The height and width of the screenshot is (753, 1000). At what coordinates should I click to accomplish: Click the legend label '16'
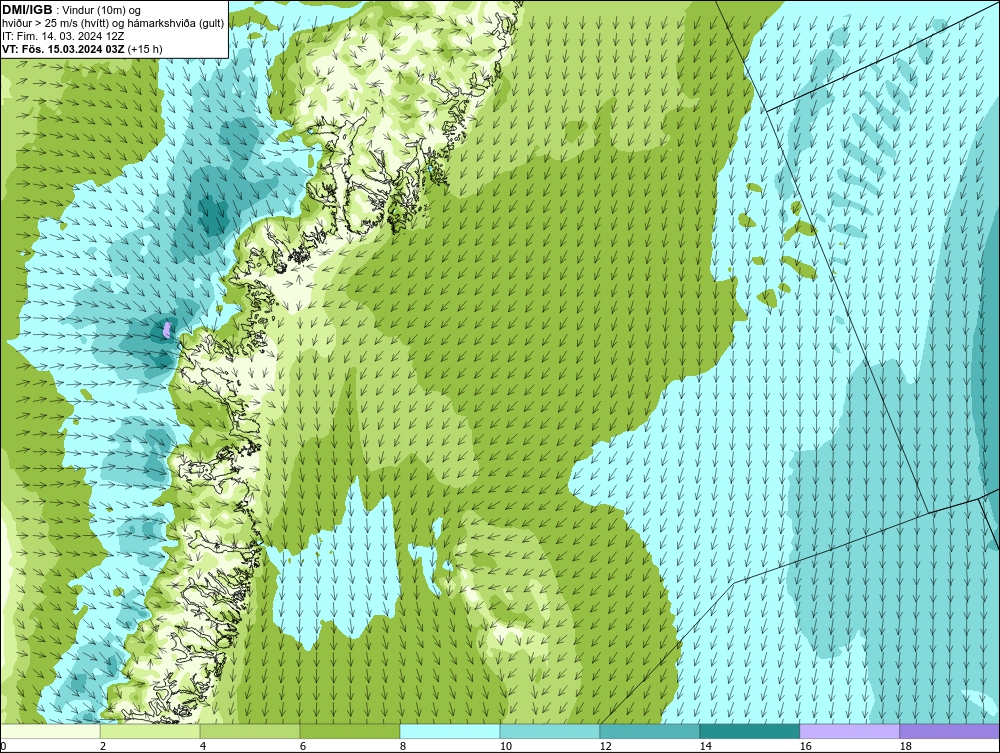click(805, 746)
